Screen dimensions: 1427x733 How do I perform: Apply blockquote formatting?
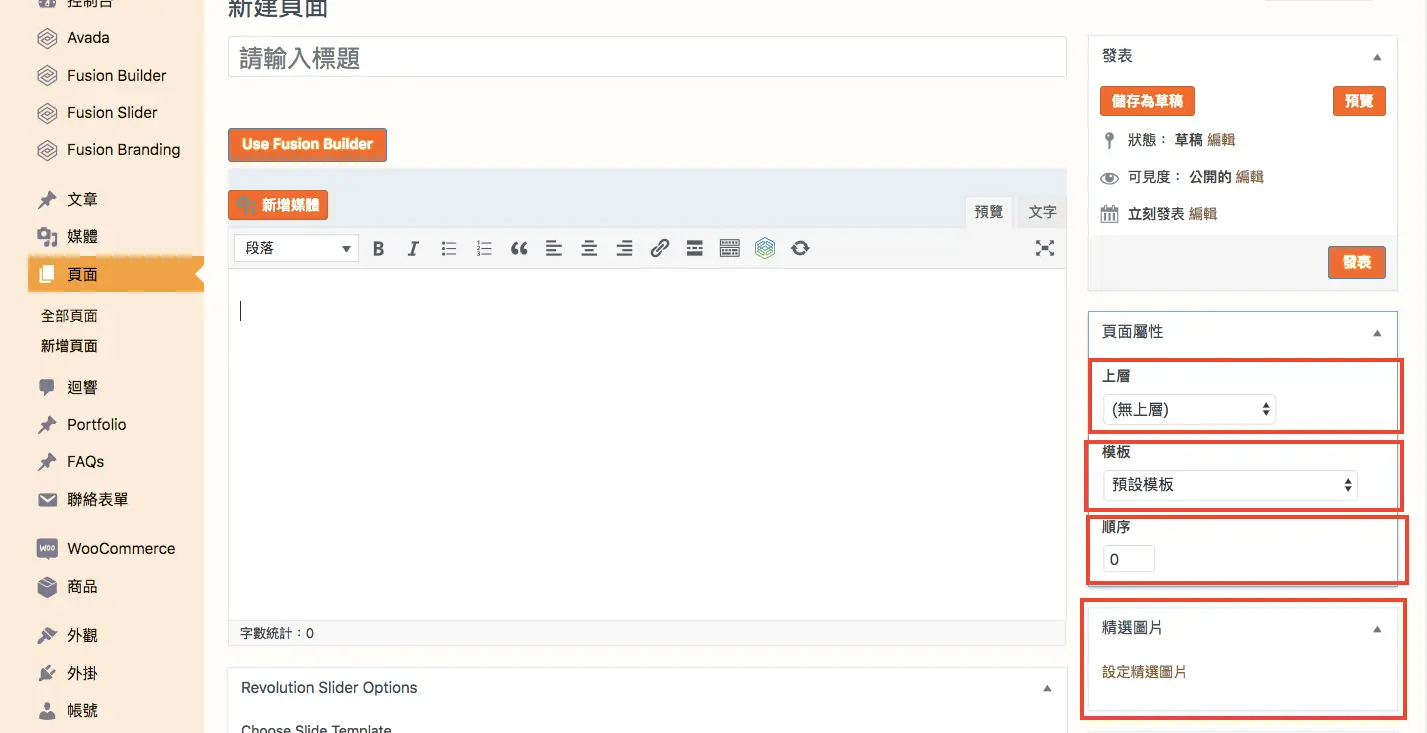coord(519,249)
